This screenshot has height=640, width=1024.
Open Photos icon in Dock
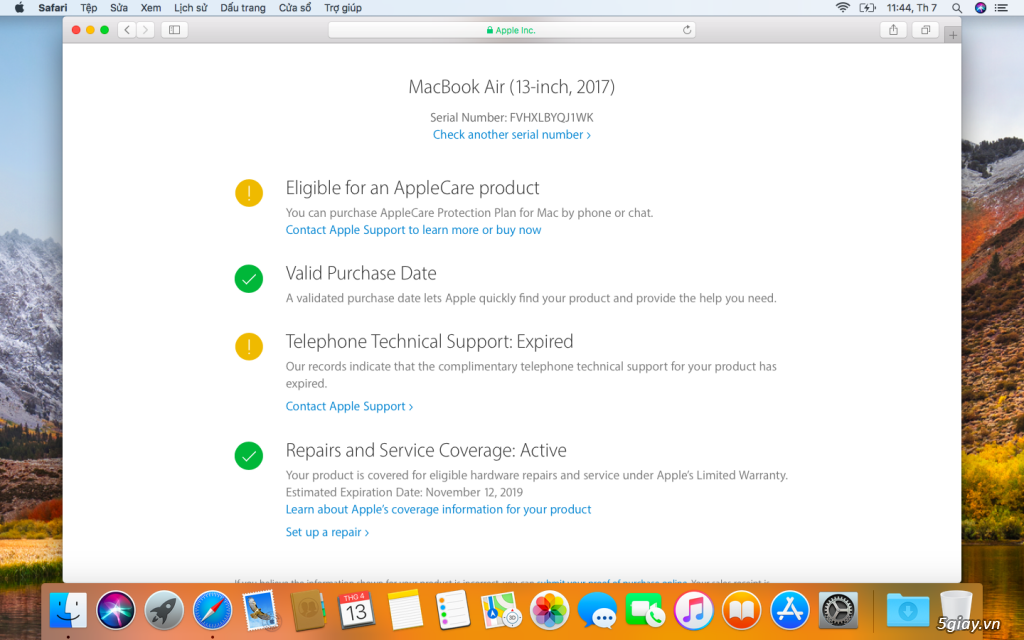pos(549,611)
